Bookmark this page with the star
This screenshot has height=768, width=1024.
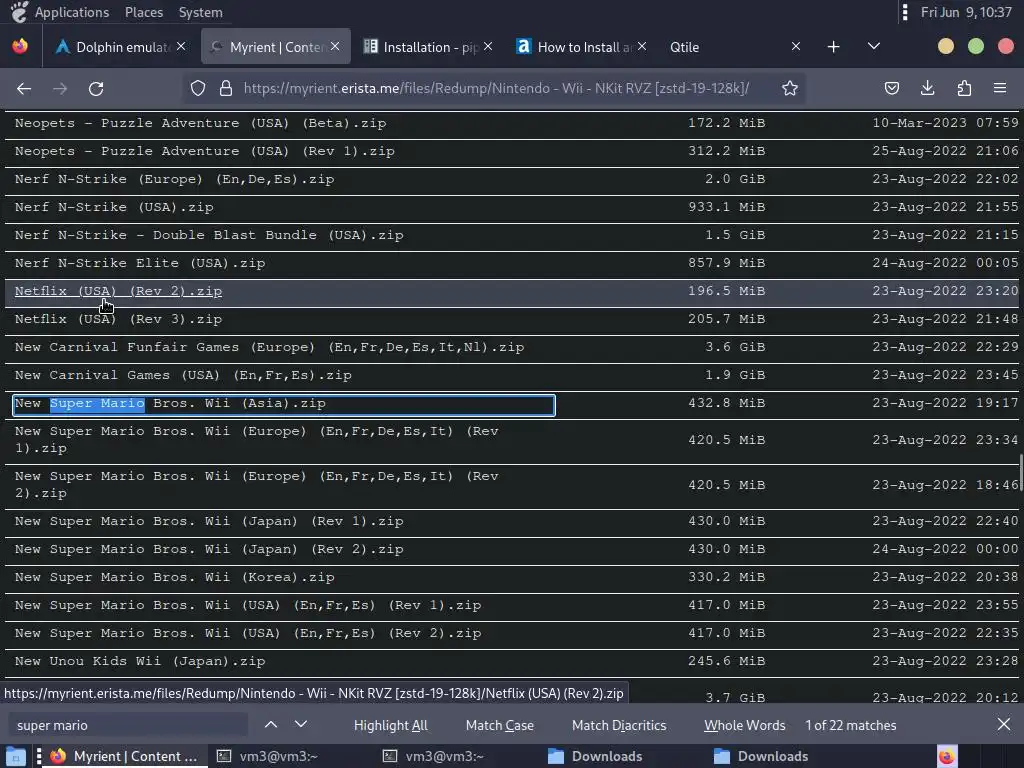790,88
